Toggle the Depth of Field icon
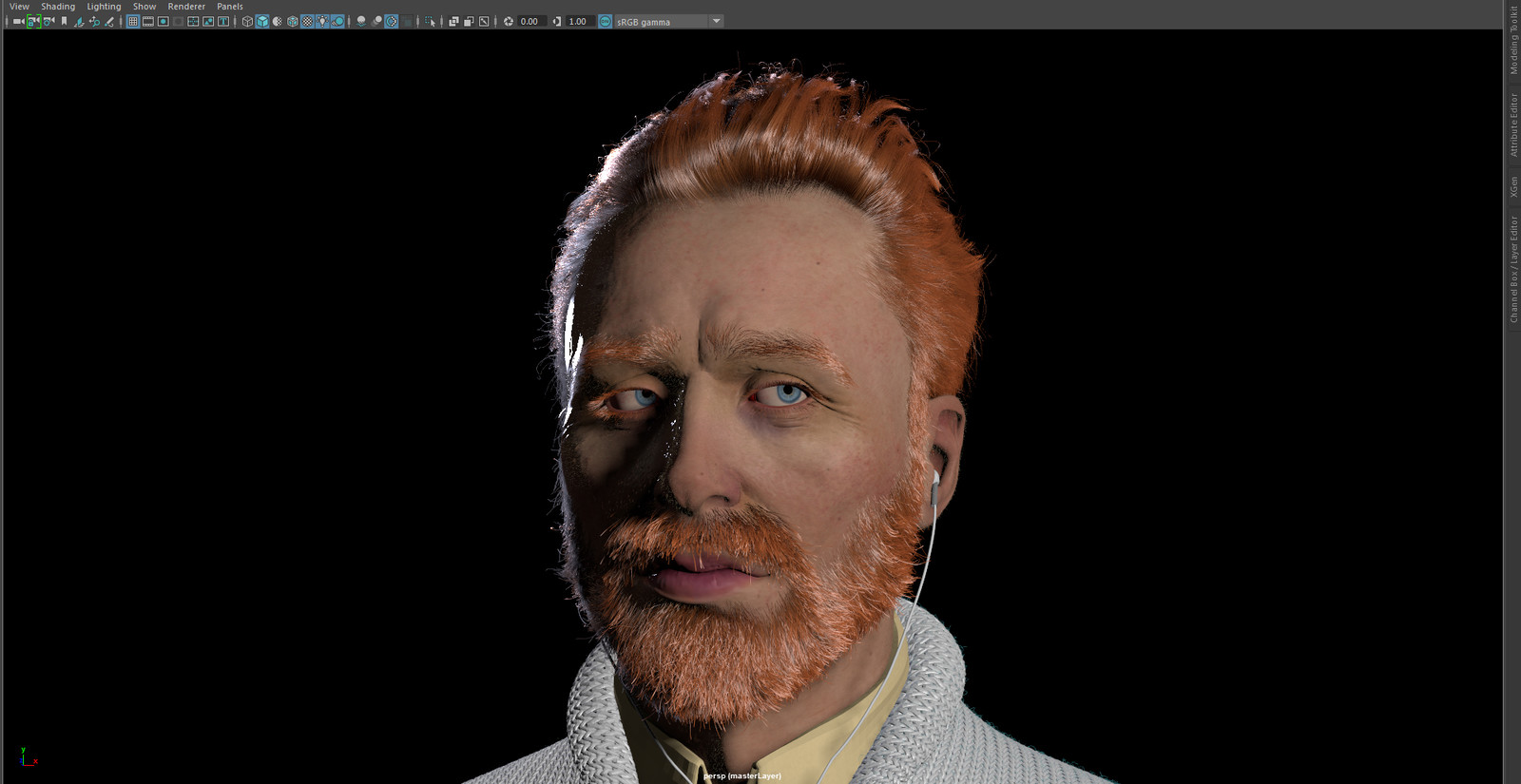The width and height of the screenshot is (1521, 784). click(x=407, y=21)
